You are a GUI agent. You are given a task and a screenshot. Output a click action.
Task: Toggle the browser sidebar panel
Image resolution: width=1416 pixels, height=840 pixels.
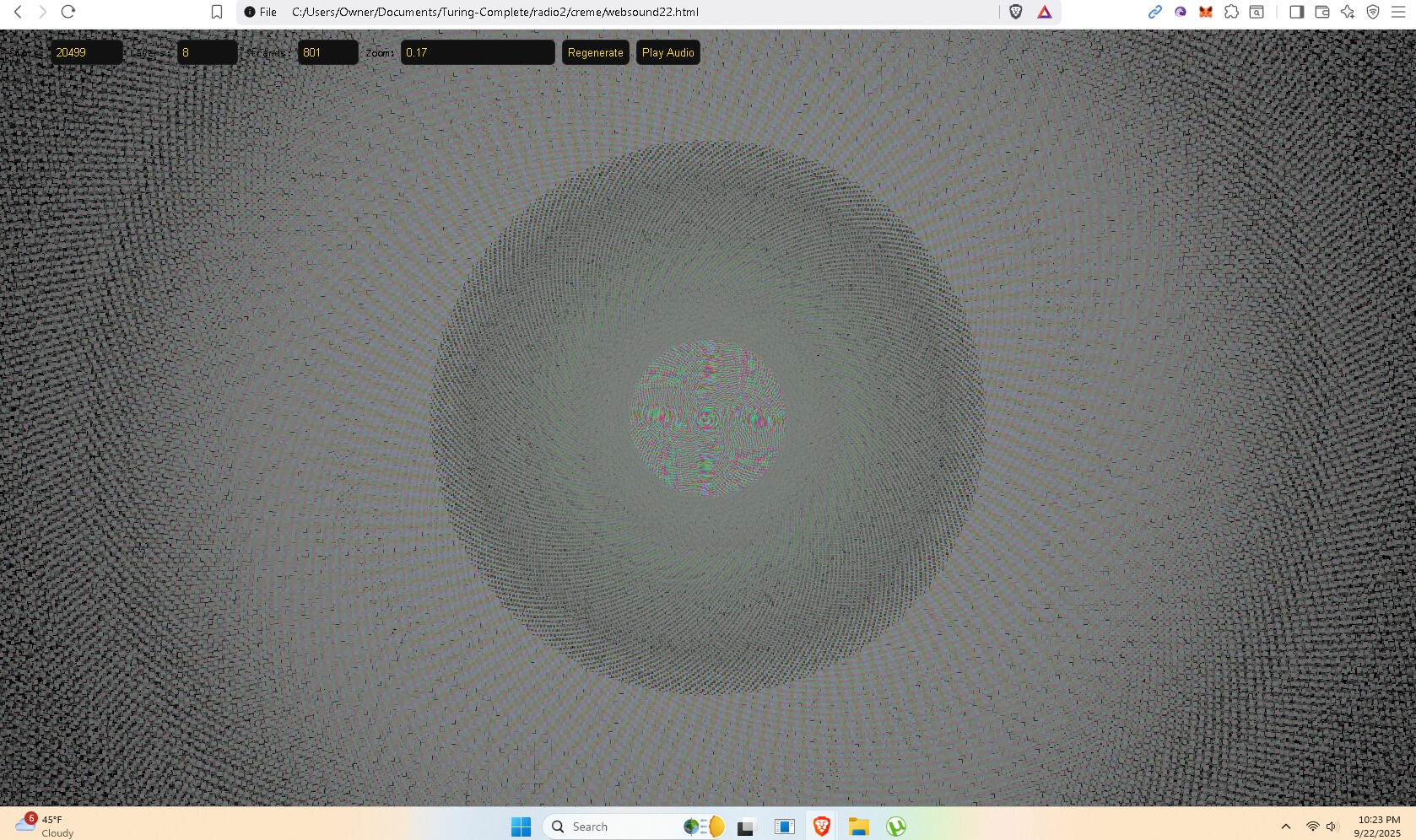(1297, 12)
